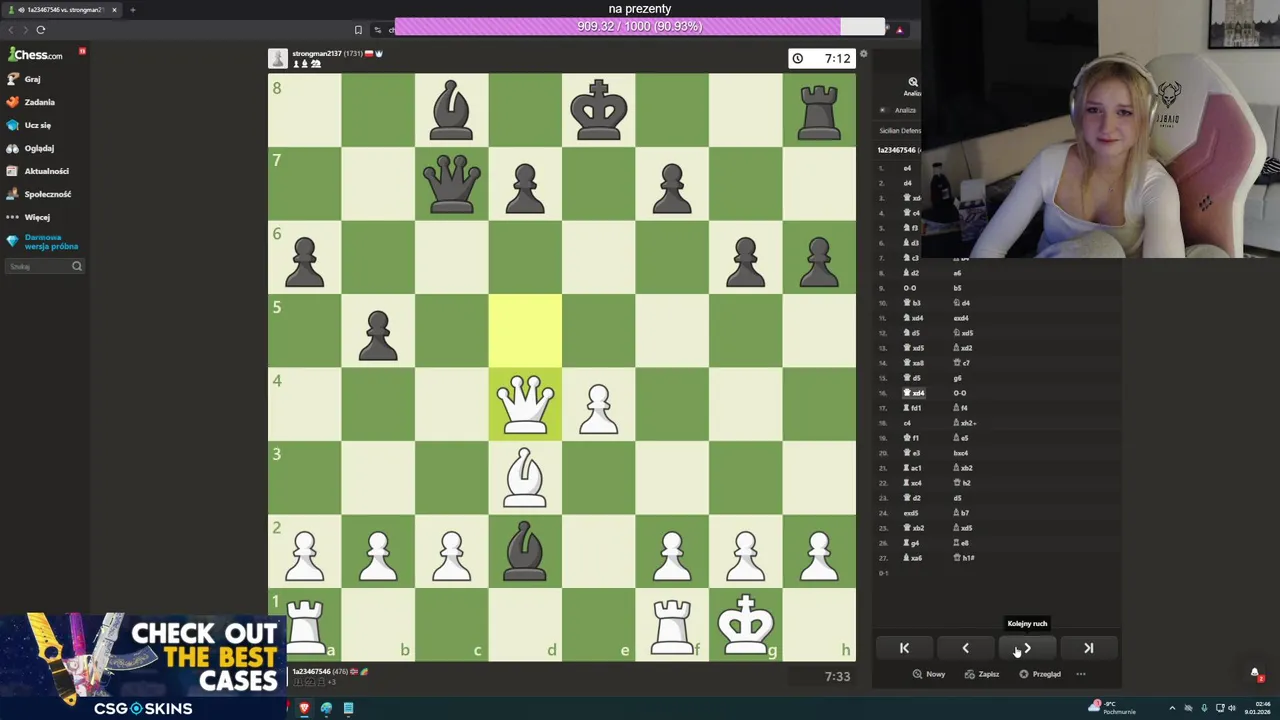Select black move h1# in row 27
This screenshot has height=720, width=1280.
tap(965, 558)
